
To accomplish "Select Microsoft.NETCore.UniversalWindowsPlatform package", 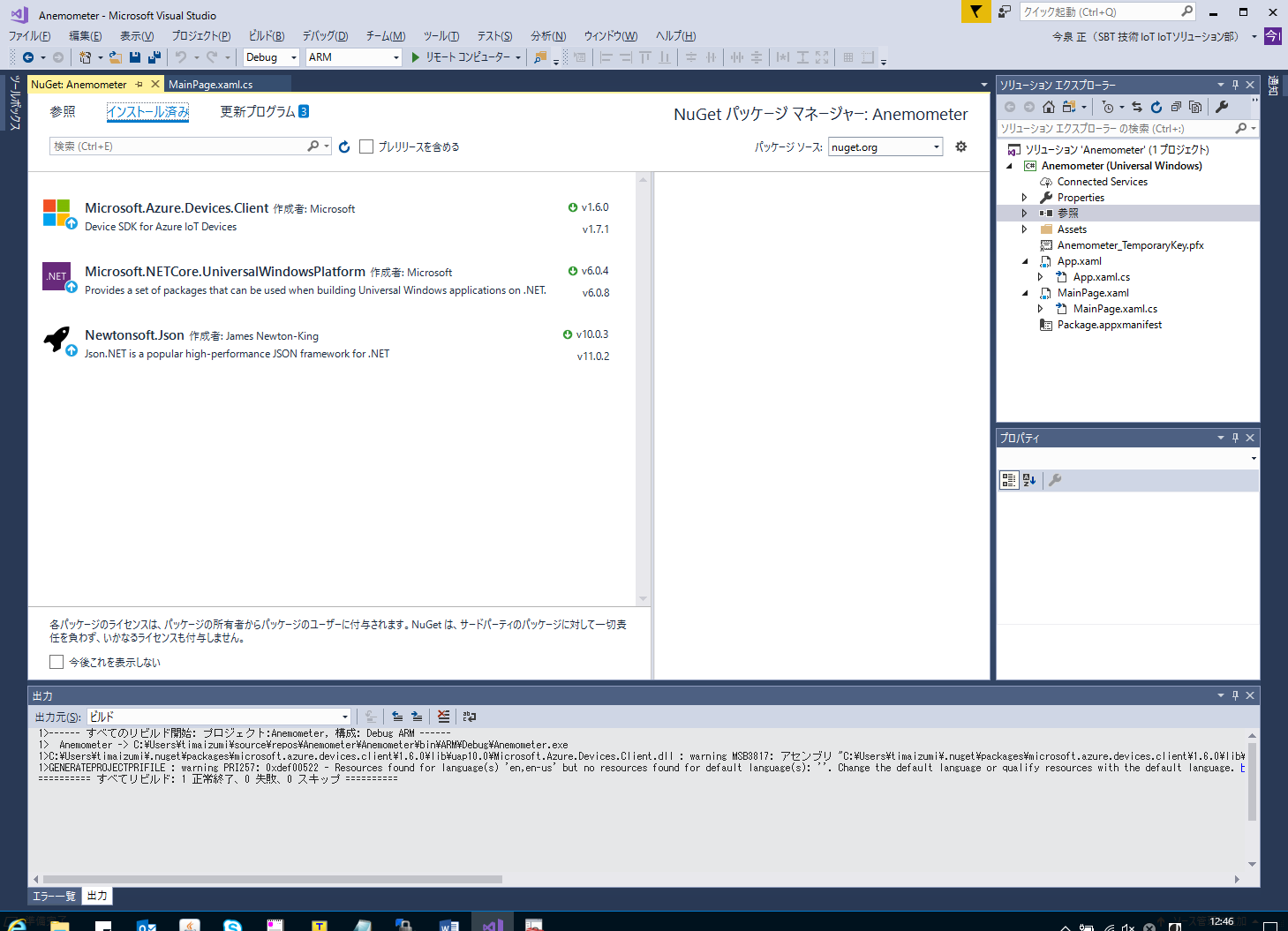I will click(x=331, y=281).
